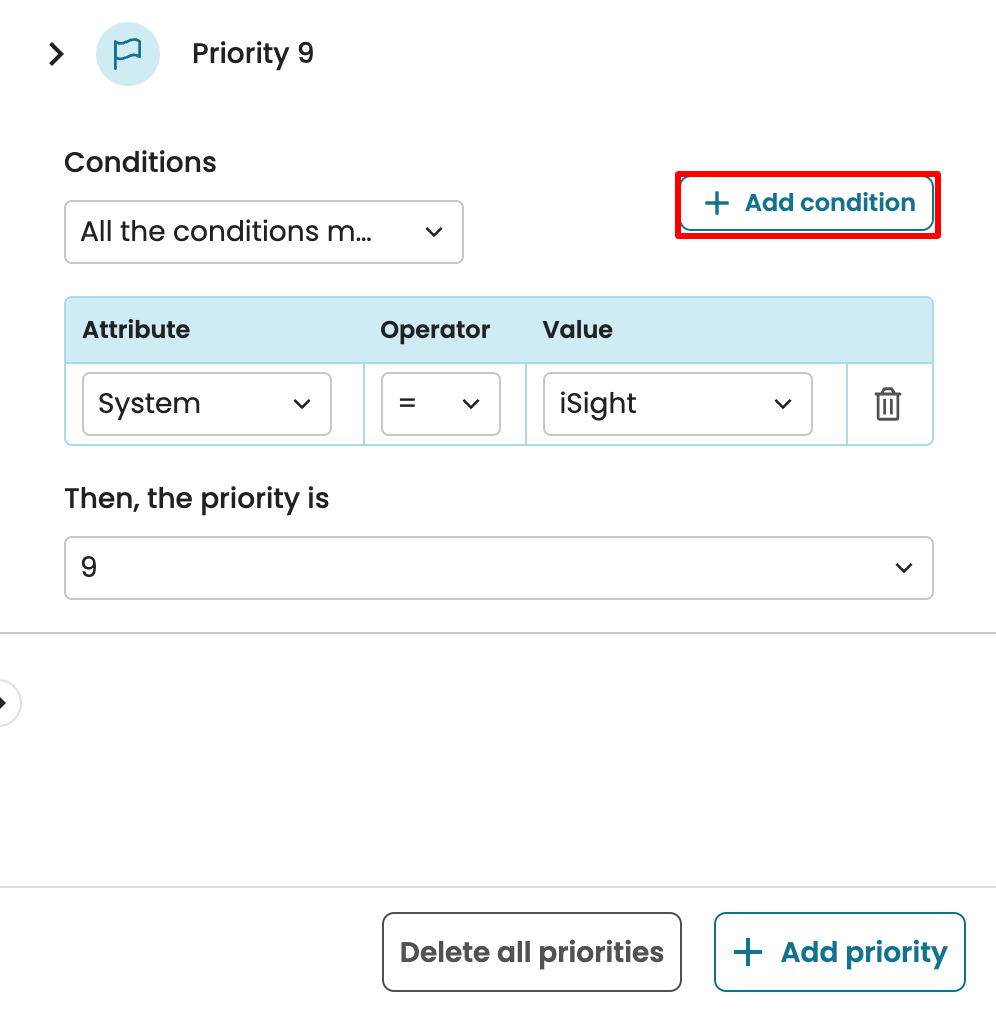
Task: Collapse the Priority 9 section chevron
Action: point(57,54)
